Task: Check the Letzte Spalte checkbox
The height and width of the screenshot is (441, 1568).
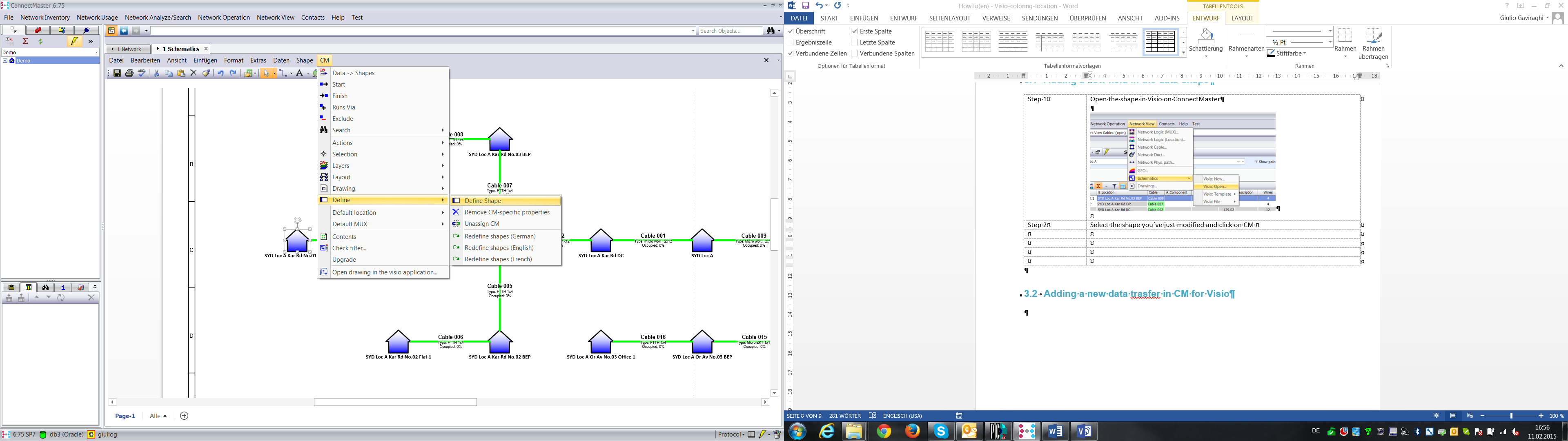Action: click(x=855, y=42)
